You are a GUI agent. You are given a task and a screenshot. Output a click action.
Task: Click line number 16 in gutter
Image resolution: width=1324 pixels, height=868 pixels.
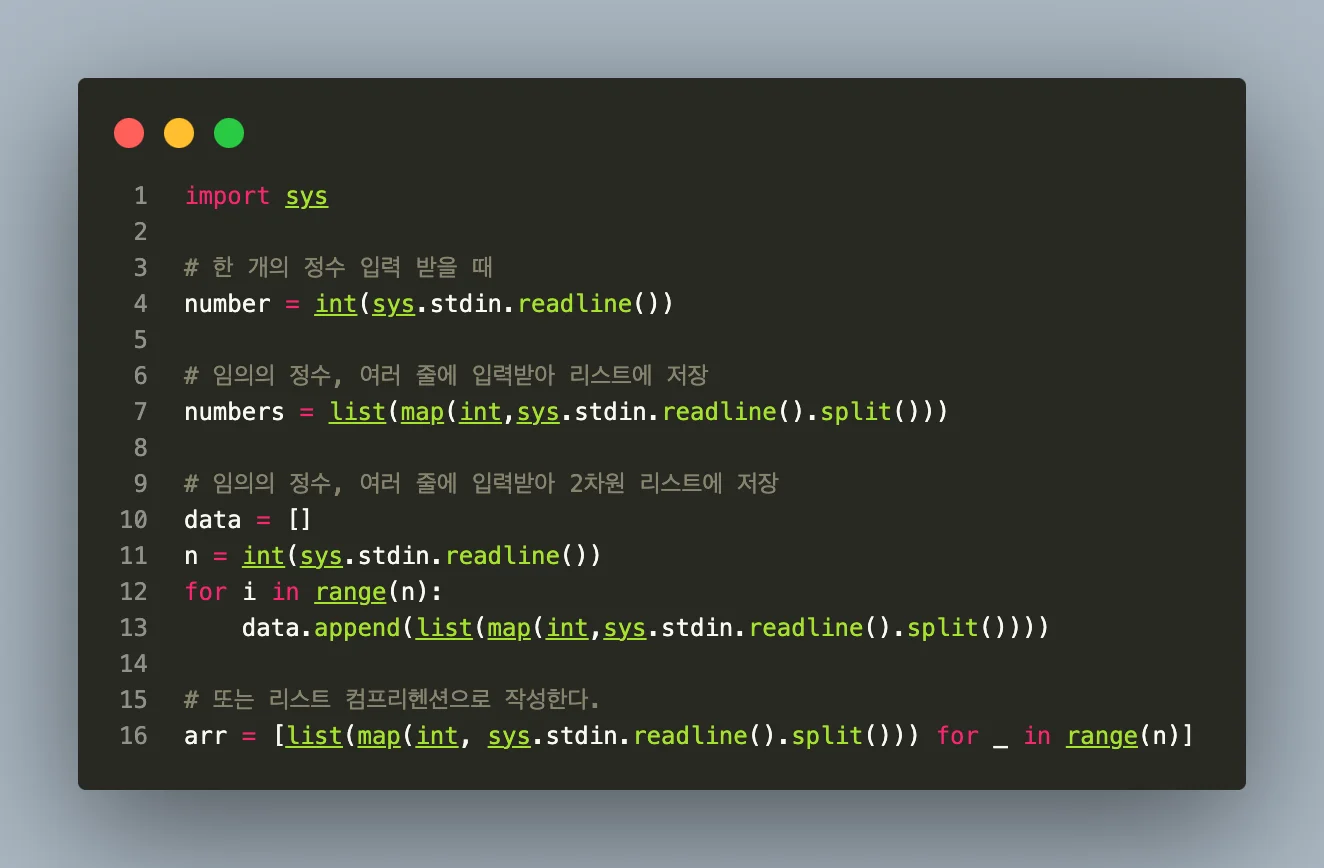pos(133,735)
